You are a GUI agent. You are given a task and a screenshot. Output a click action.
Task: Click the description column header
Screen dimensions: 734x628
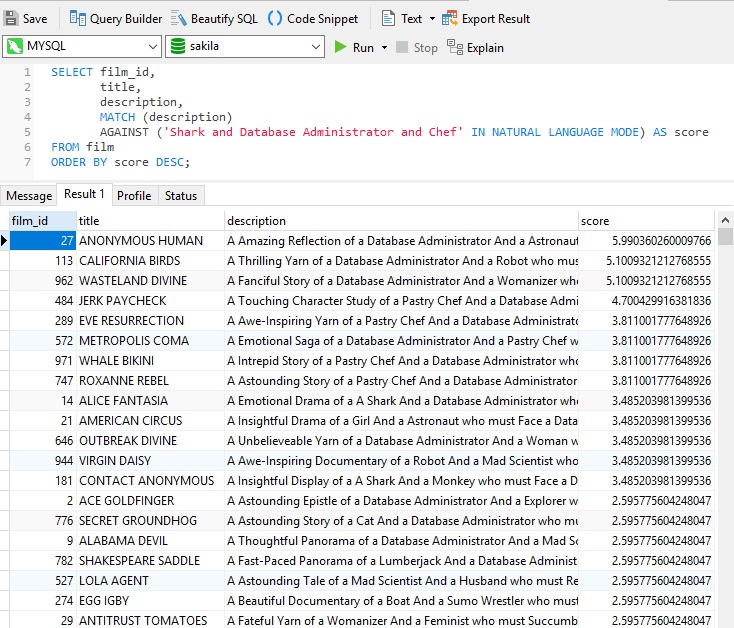tap(402, 221)
